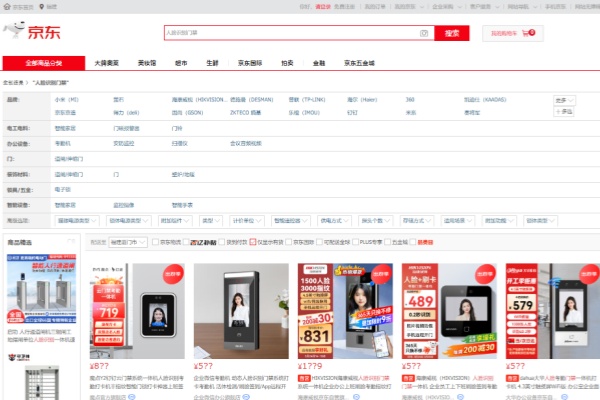This screenshot has height=400, width=600.
Task: Expand the 附加配件 filter dropdown
Action: pos(174,221)
